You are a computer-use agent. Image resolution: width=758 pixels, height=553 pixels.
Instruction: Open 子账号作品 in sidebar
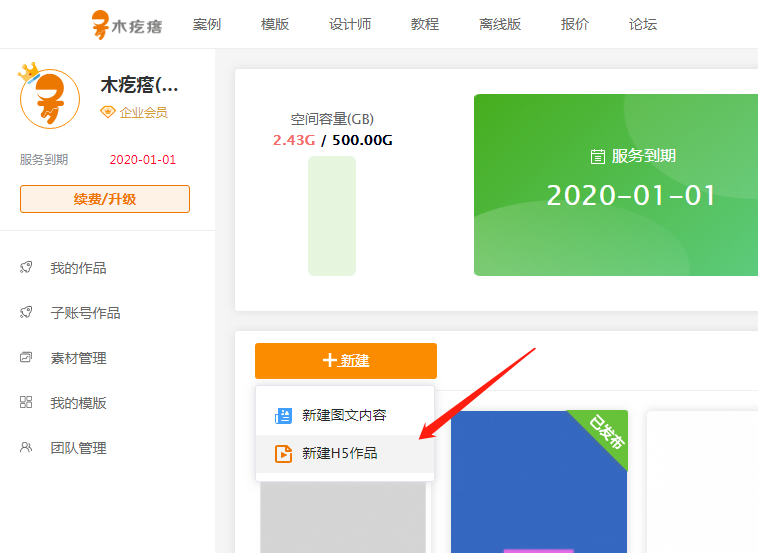[86, 313]
